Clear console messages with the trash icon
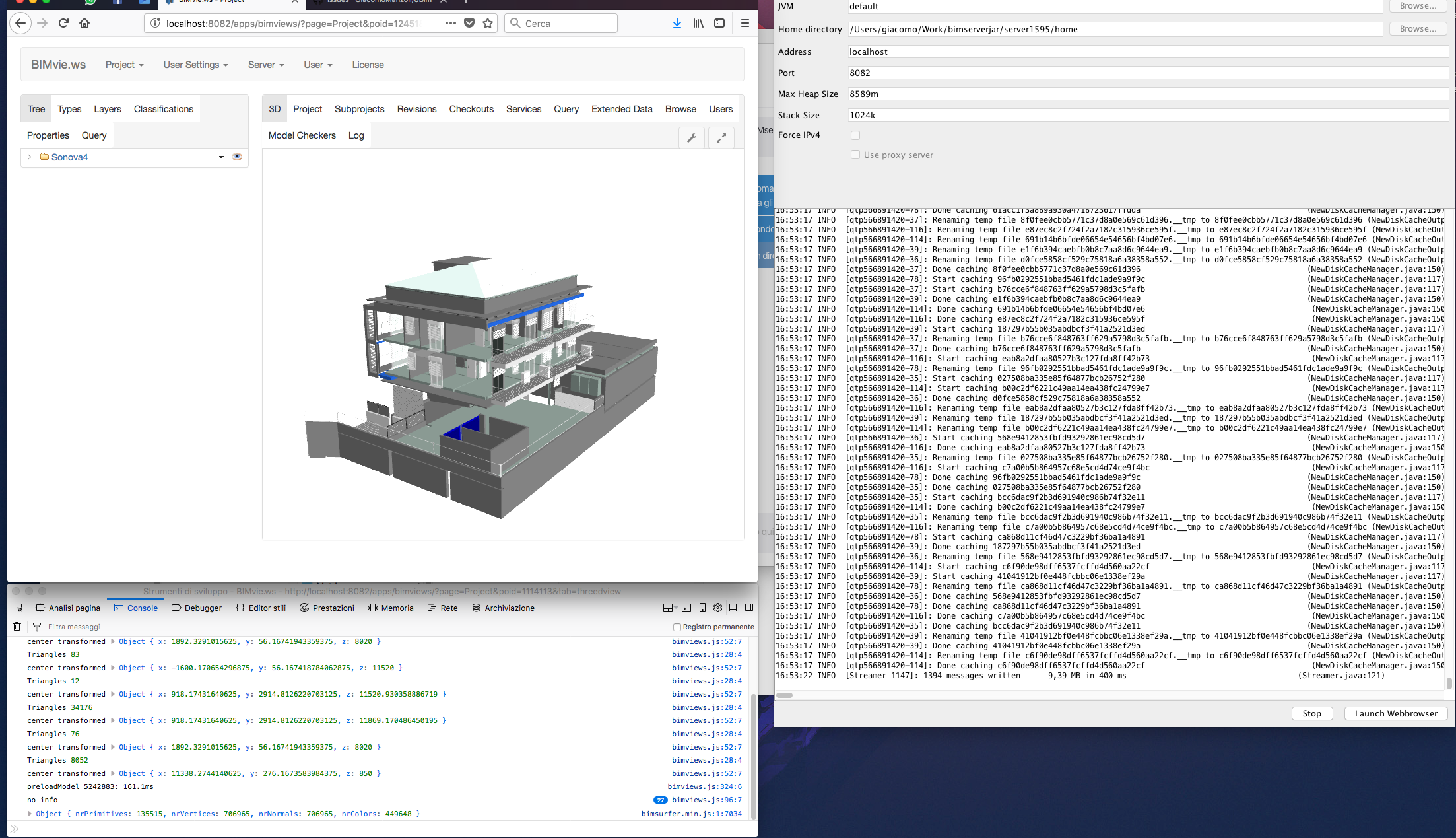The image size is (1456, 838). click(17, 626)
